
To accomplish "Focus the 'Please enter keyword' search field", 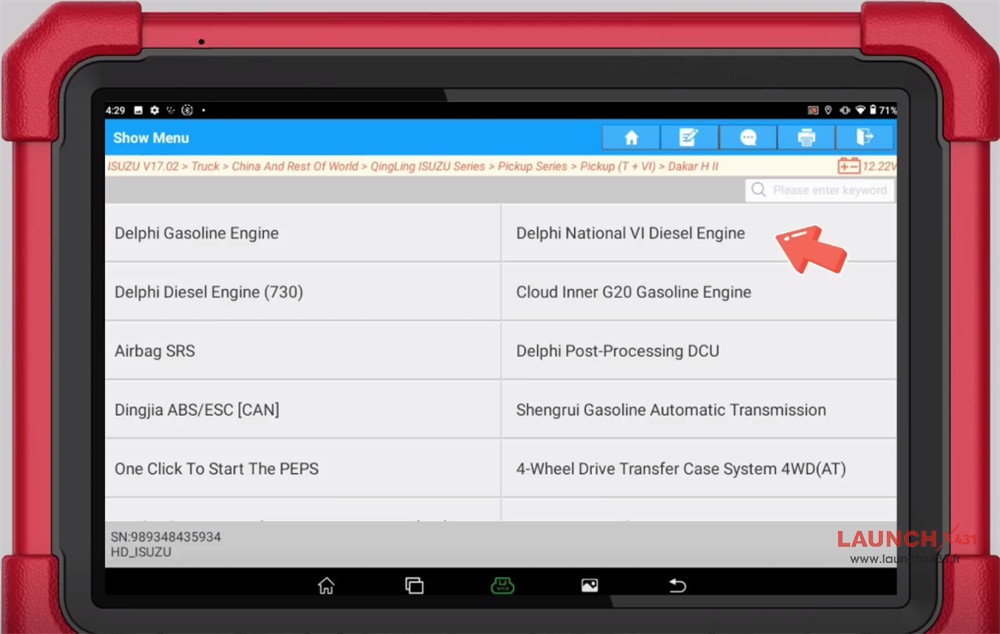I will (x=820, y=190).
